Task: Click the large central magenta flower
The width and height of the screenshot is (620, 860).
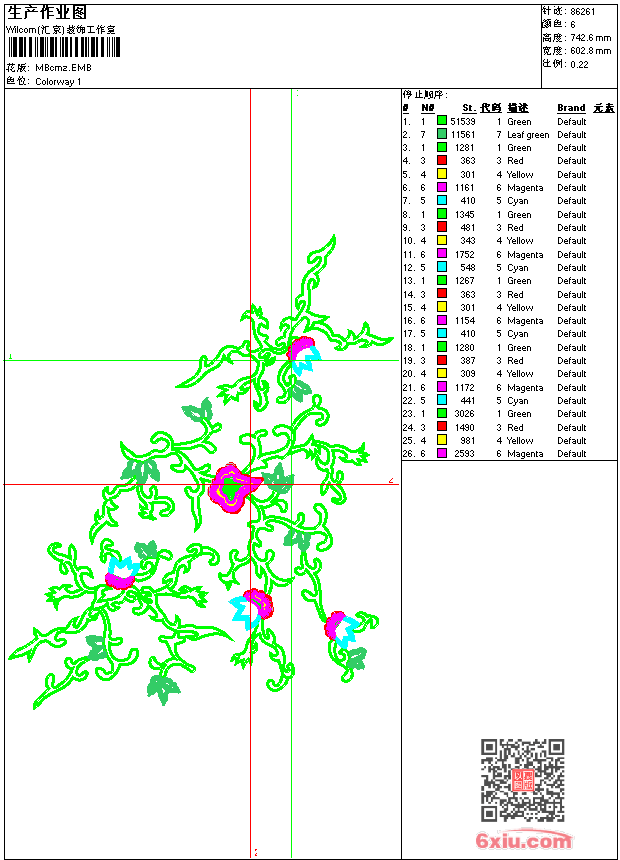Action: click(233, 489)
